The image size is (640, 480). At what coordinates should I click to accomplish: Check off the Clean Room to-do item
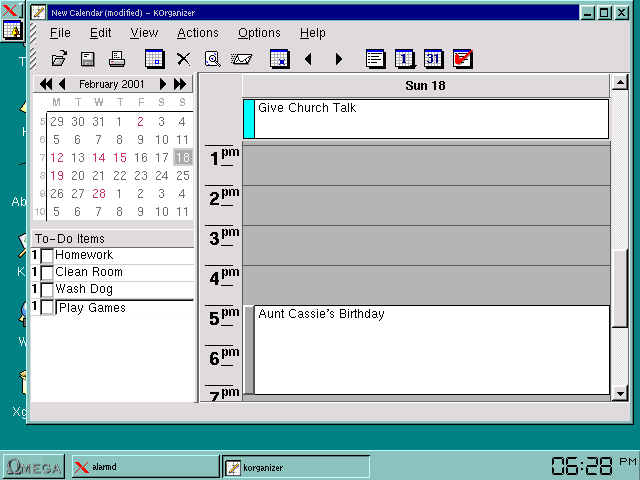pos(47,273)
